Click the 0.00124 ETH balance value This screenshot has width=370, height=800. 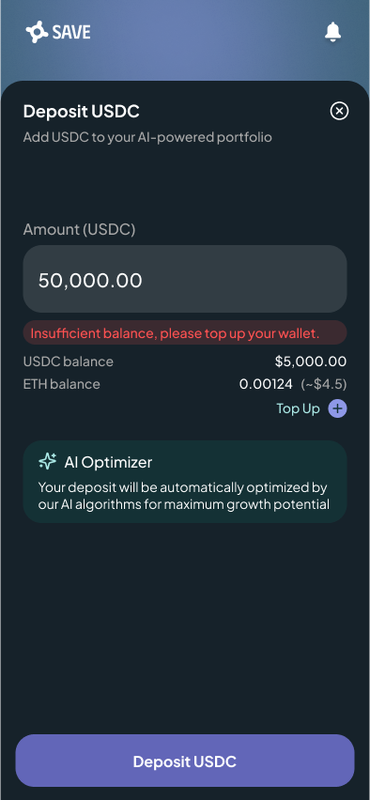pyautogui.click(x=266, y=384)
